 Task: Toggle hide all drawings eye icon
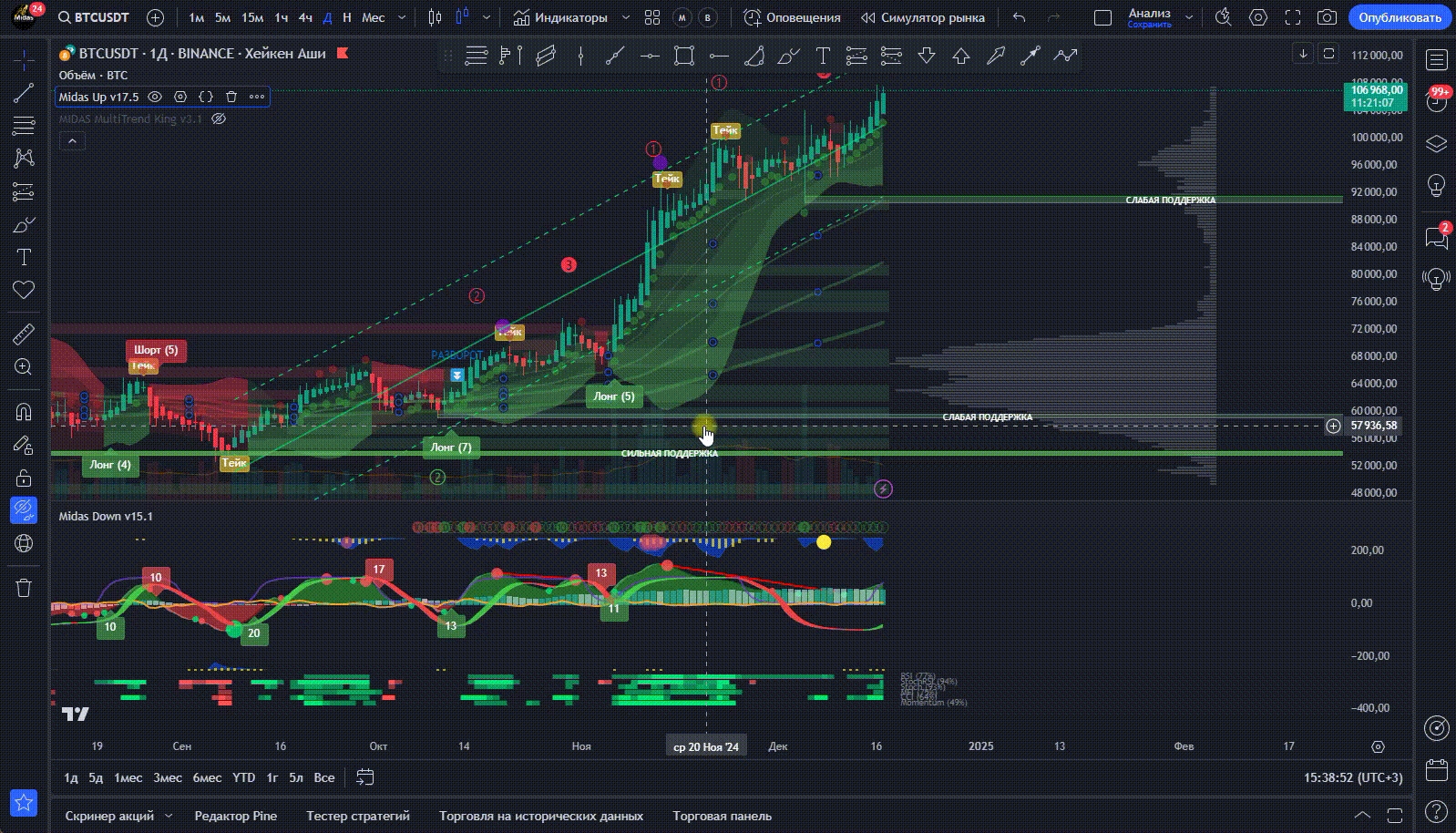pyautogui.click(x=24, y=509)
